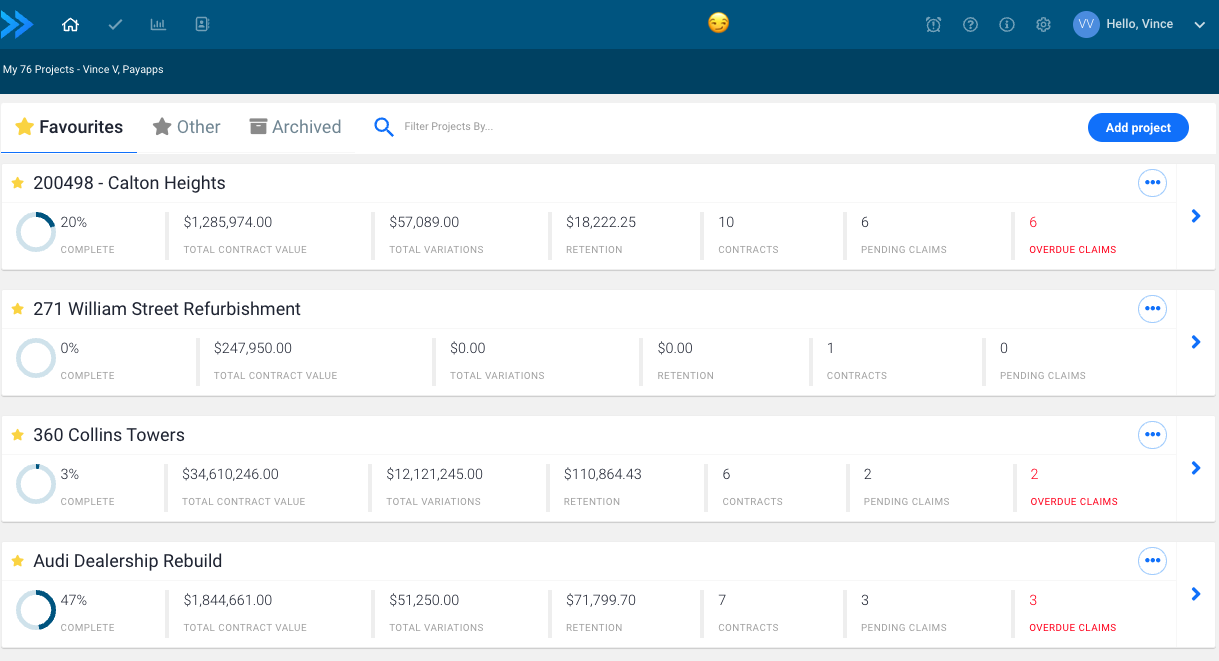Image resolution: width=1219 pixels, height=661 pixels.
Task: Click the 47% completion progress circle
Action: (36, 608)
